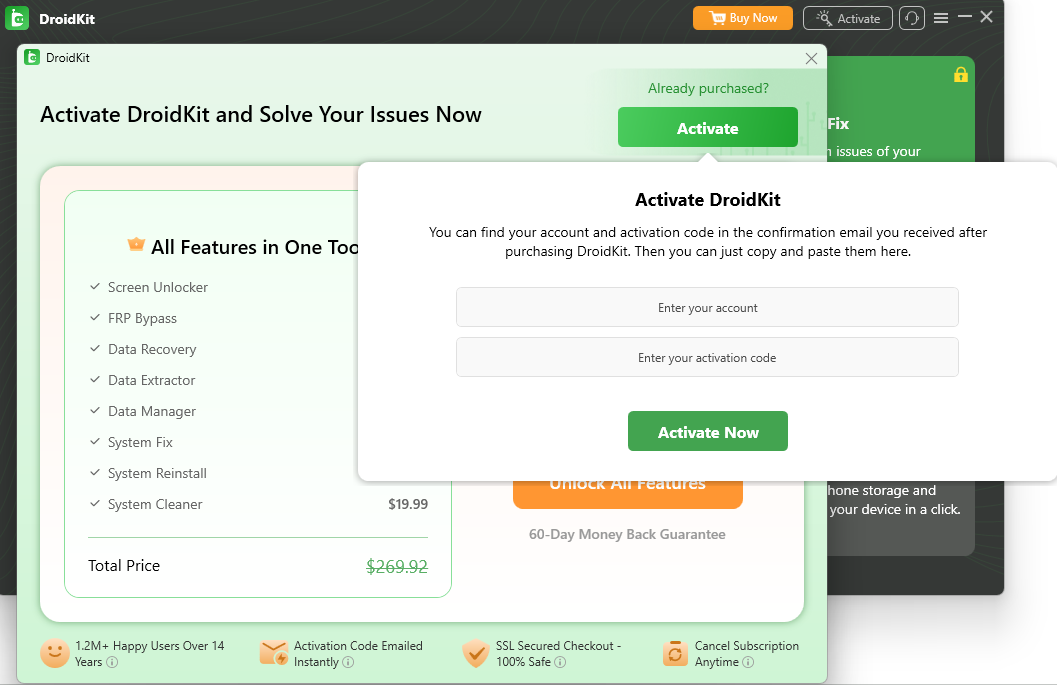Click the struck-through $269.92 total price
The width and height of the screenshot is (1057, 685).
coord(397,566)
